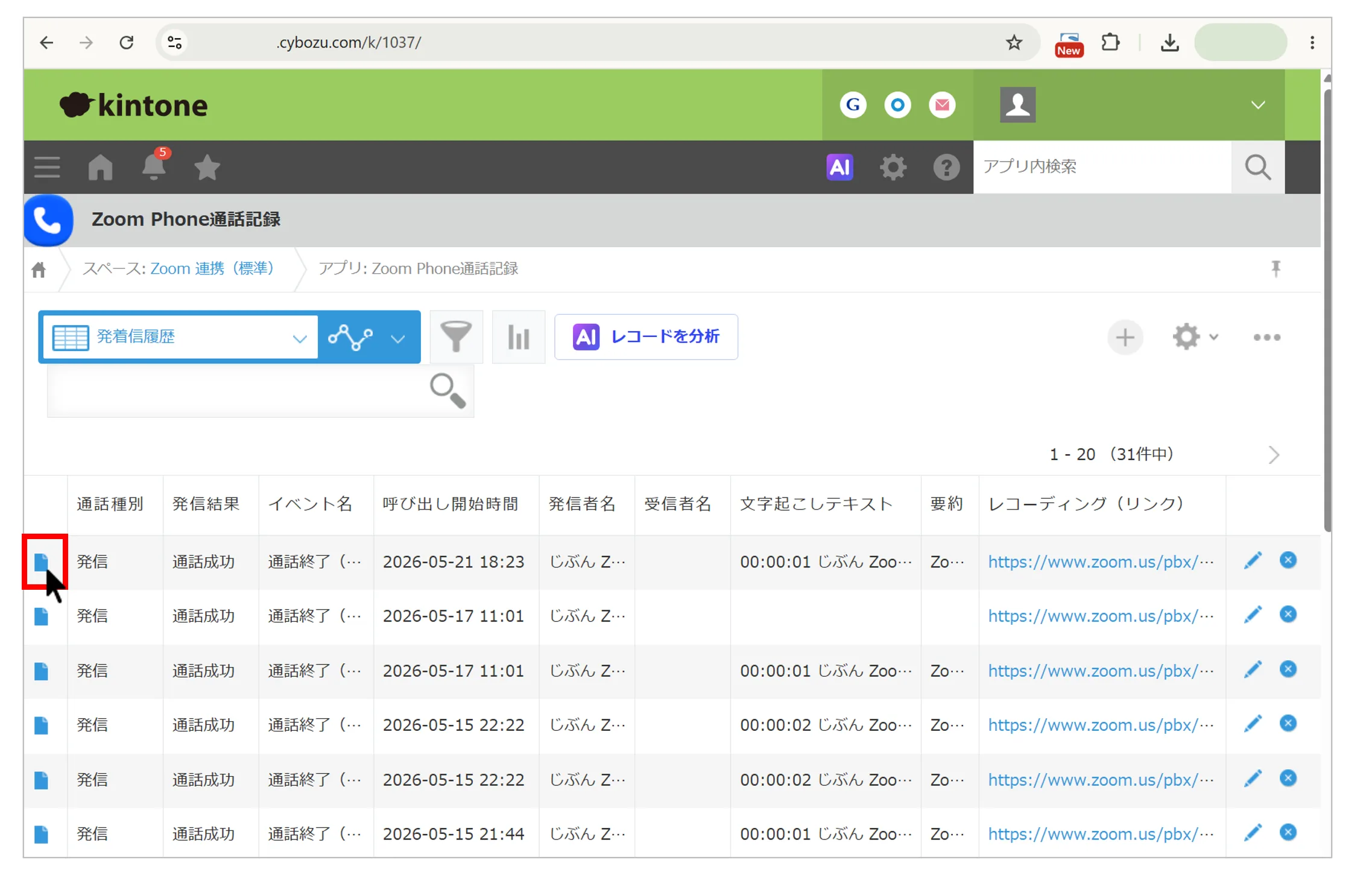The height and width of the screenshot is (878, 1372).
Task: Open Chrome's three-dot menu
Action: (x=1312, y=43)
